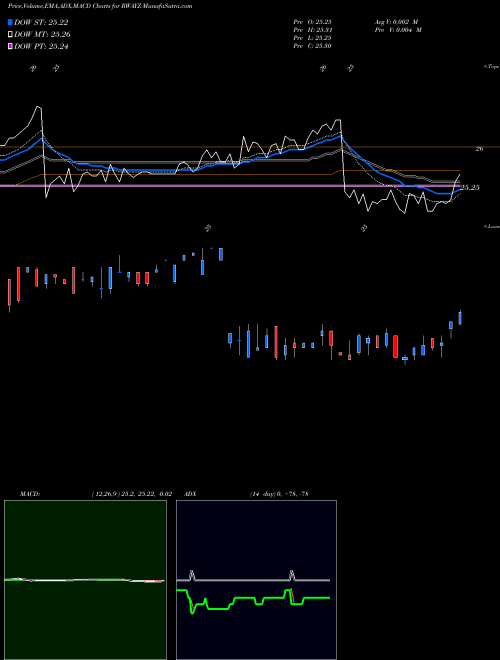The height and width of the screenshot is (660, 500).
Task: Click the 'Pre H: 25.31' value
Action: point(312,30)
